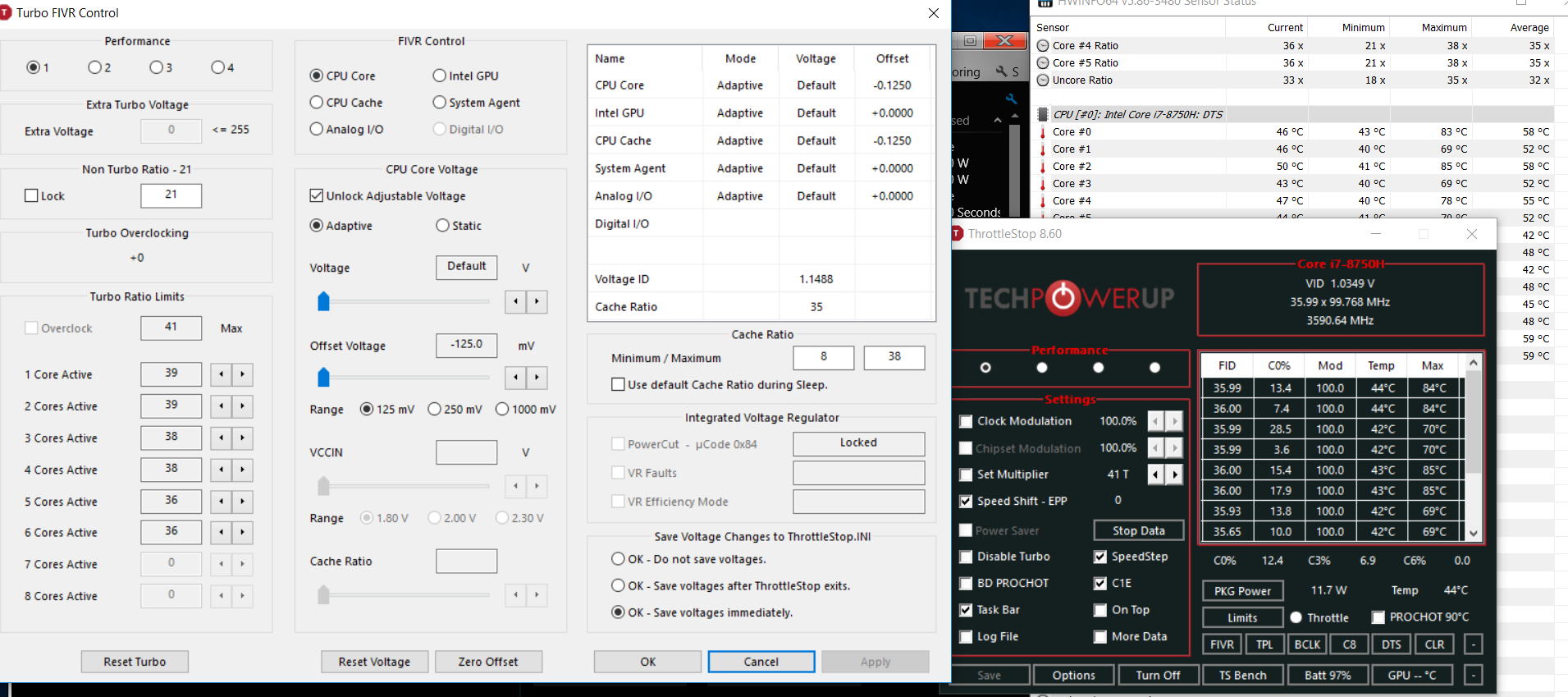Click the CPU DTS chip icon in HWiNFO

[x=1043, y=114]
